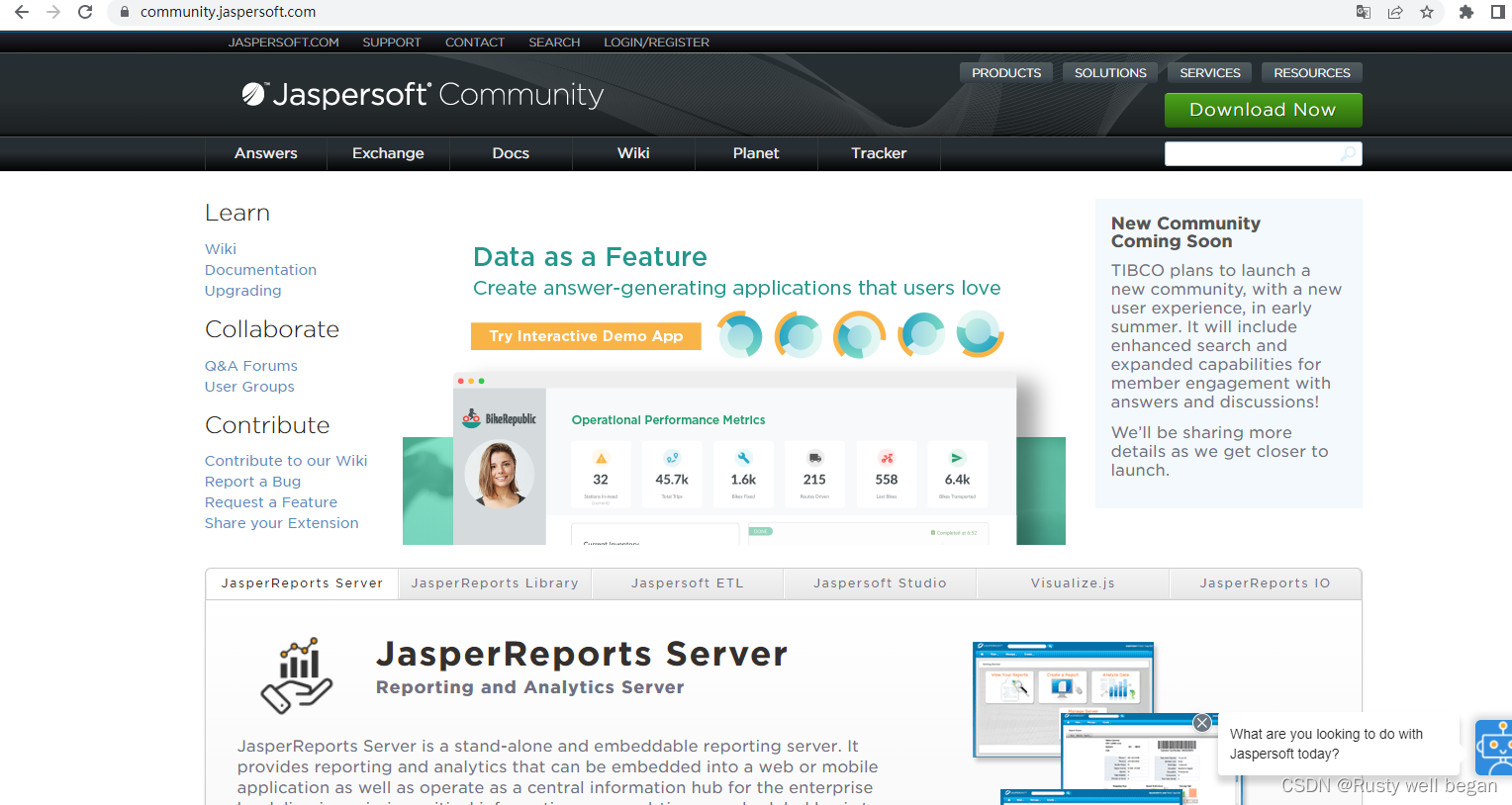The width and height of the screenshot is (1512, 805).
Task: Switch to the JasperReports Server tab
Action: pos(302,583)
